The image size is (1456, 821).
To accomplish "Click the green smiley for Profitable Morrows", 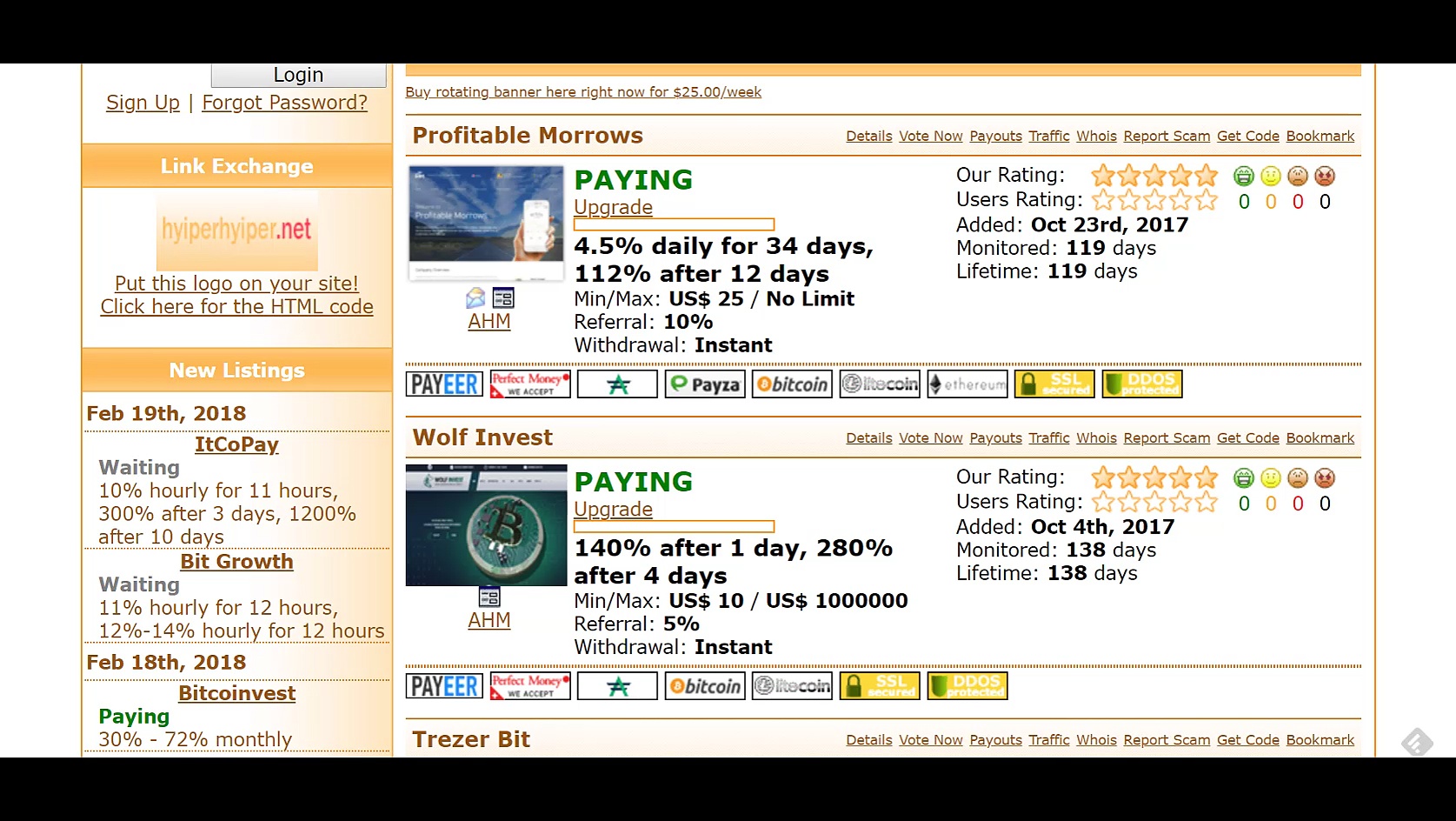I will click(1244, 177).
